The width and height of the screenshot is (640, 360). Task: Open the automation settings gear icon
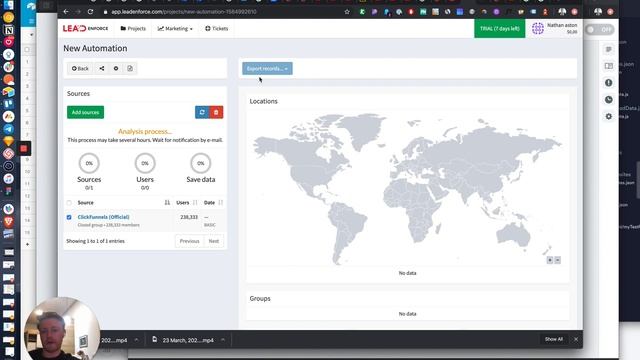pyautogui.click(x=116, y=69)
